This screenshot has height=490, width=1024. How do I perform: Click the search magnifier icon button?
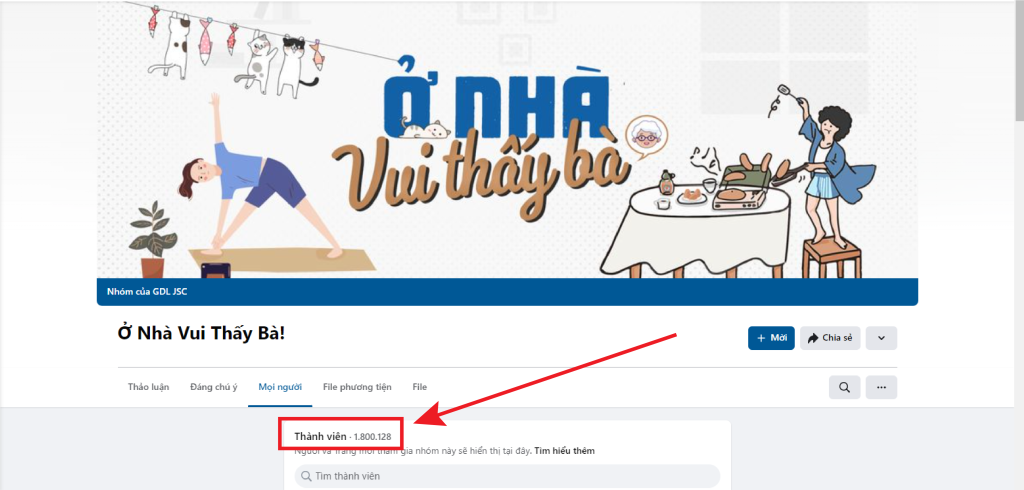pos(844,387)
